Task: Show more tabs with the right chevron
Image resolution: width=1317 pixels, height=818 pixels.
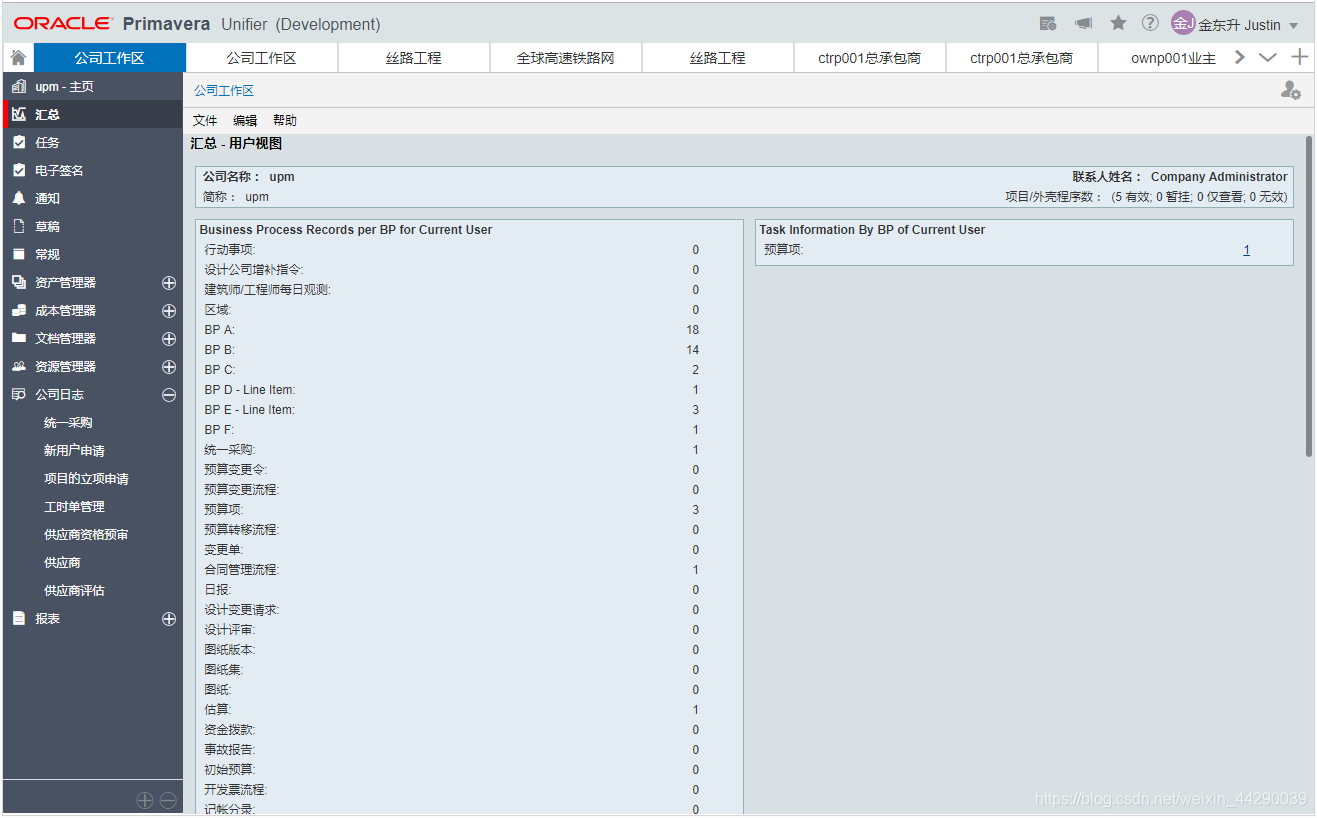Action: pyautogui.click(x=1240, y=57)
